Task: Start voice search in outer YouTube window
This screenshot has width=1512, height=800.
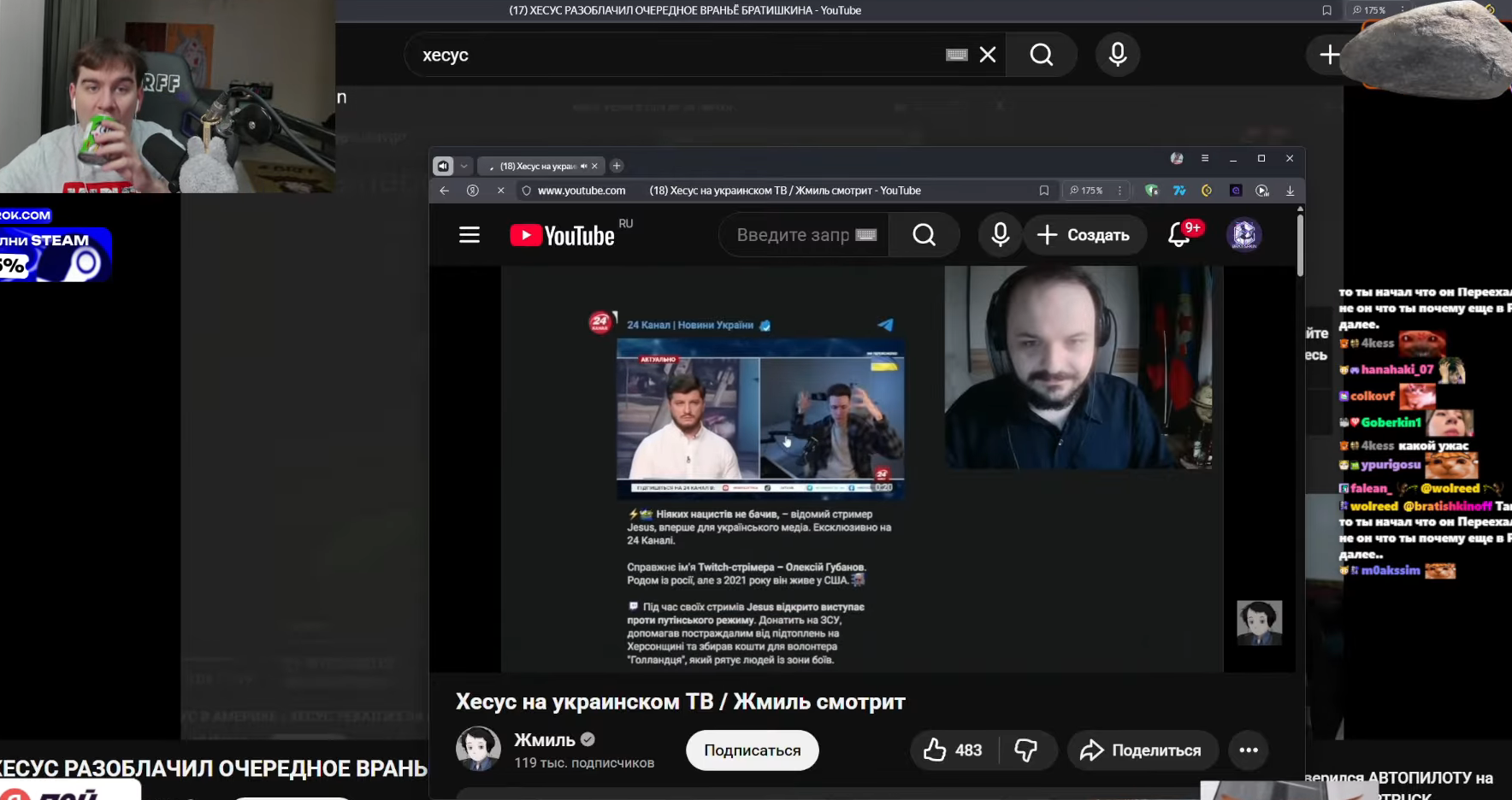Action: point(1117,55)
